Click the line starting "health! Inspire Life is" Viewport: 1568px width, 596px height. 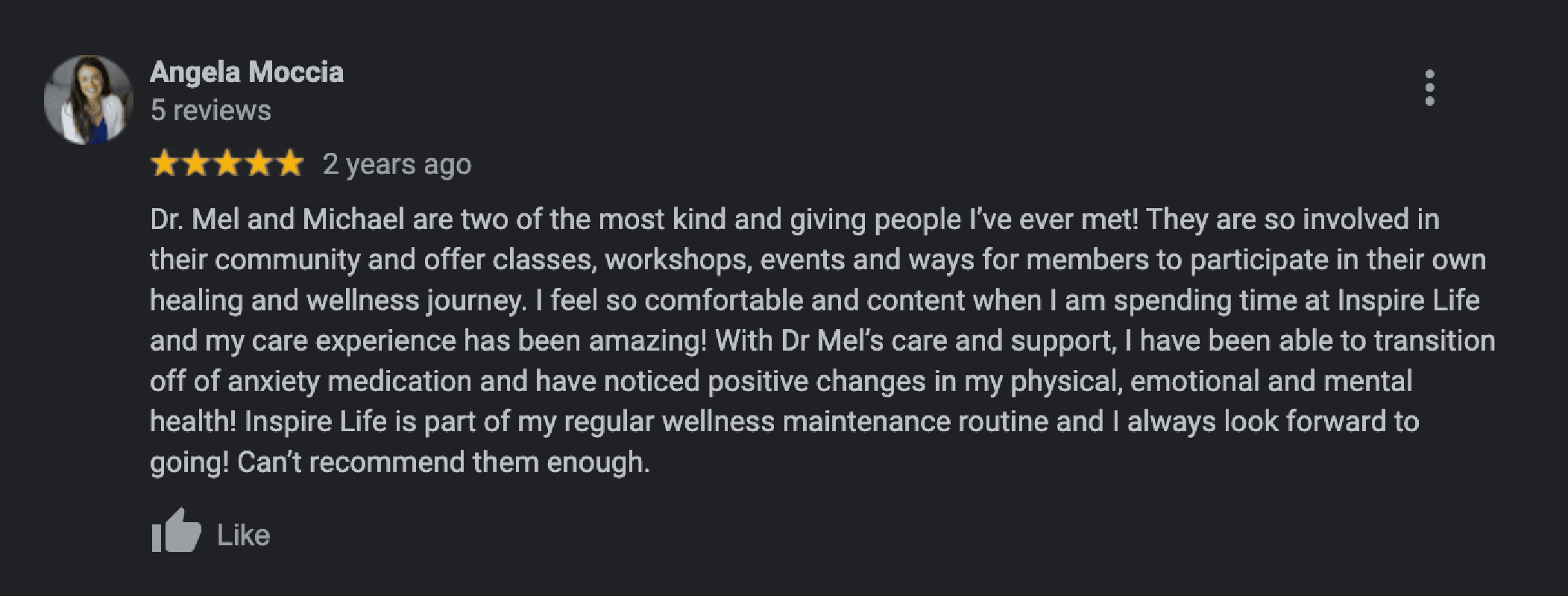pyautogui.click(x=784, y=421)
